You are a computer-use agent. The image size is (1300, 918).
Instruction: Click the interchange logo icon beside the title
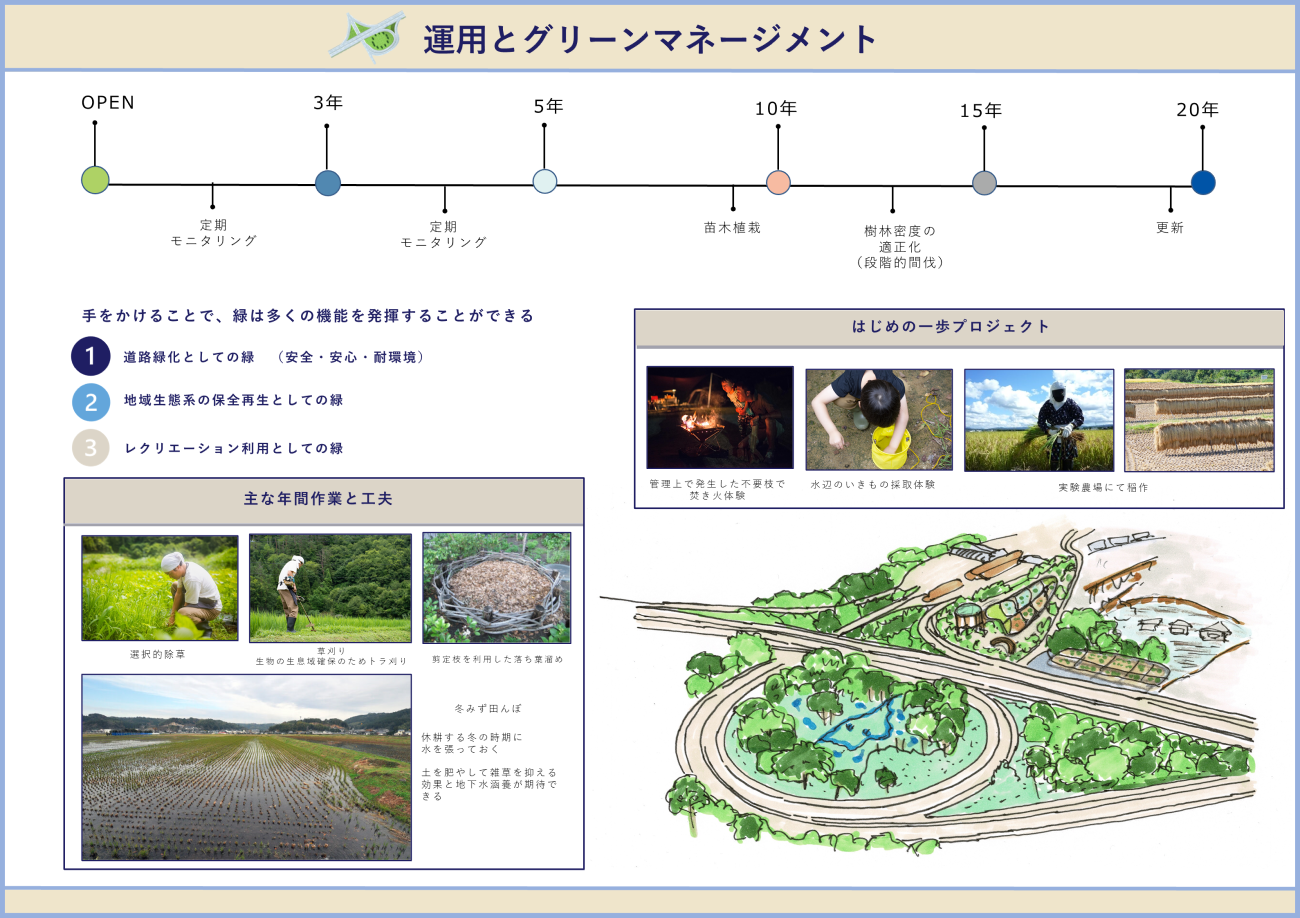[x=368, y=38]
